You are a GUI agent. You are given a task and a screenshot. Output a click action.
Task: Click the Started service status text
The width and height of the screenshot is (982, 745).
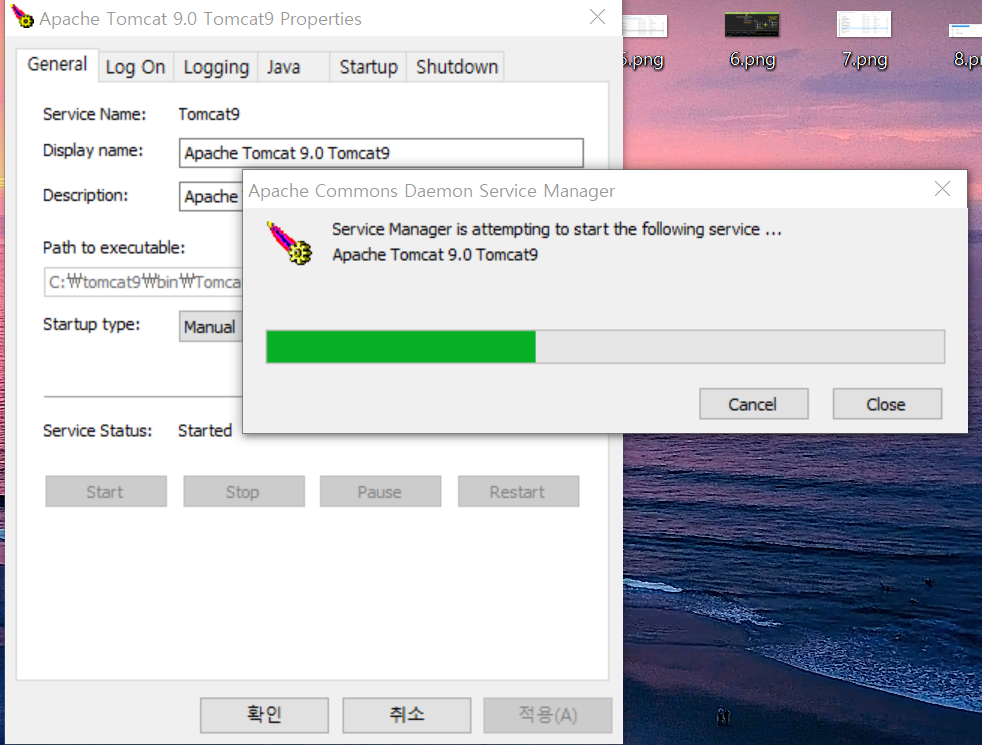click(205, 431)
